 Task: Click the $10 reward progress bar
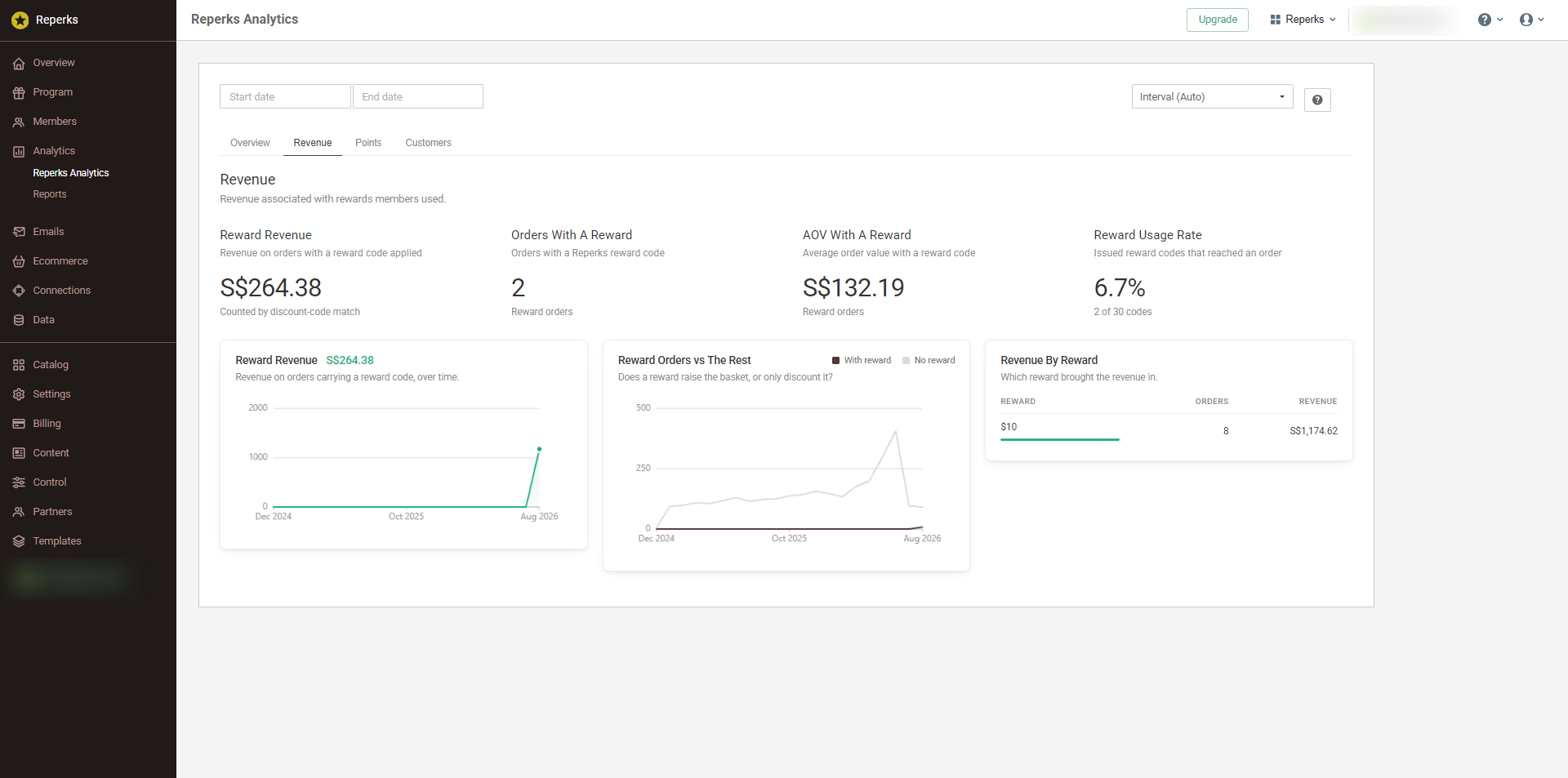coord(1059,439)
